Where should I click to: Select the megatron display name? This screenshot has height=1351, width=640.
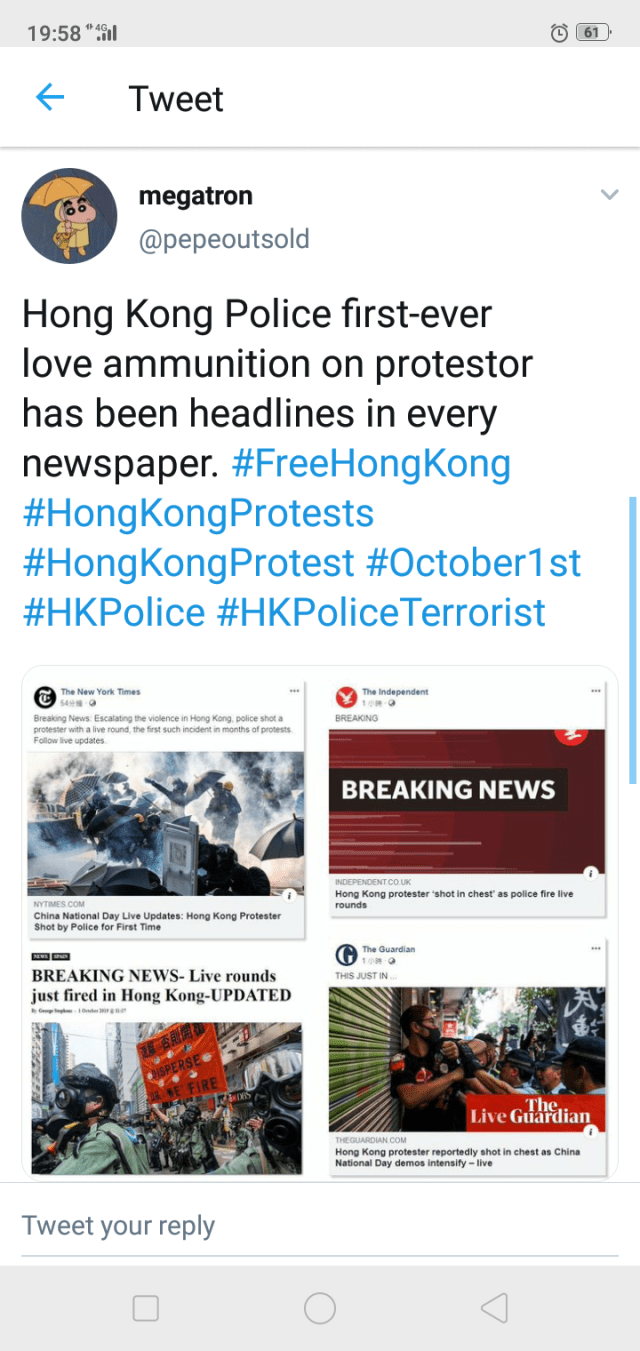195,196
